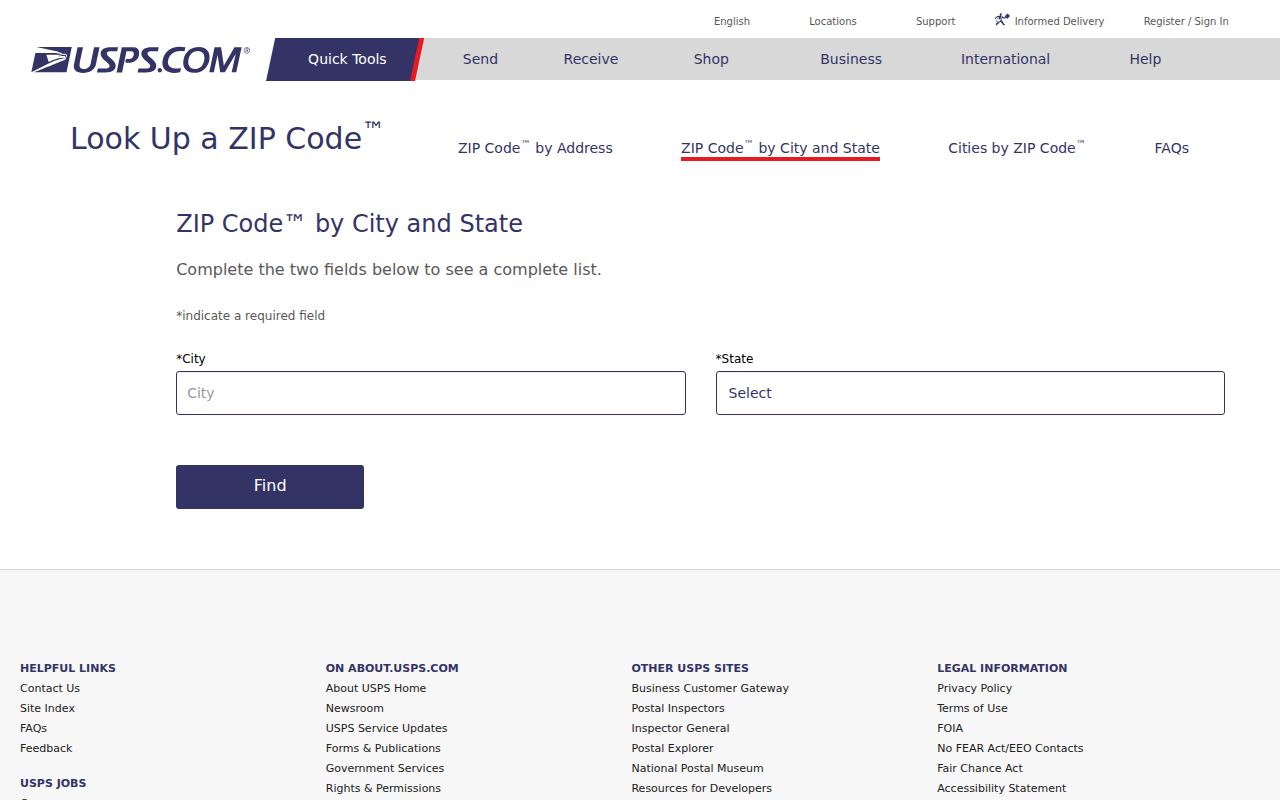The image size is (1280, 800).
Task: Click the City input field
Action: coord(431,393)
